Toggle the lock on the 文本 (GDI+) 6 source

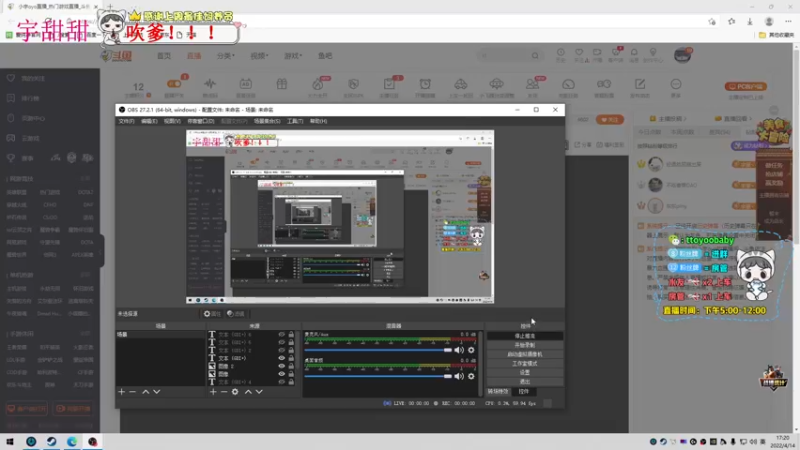pos(291,335)
